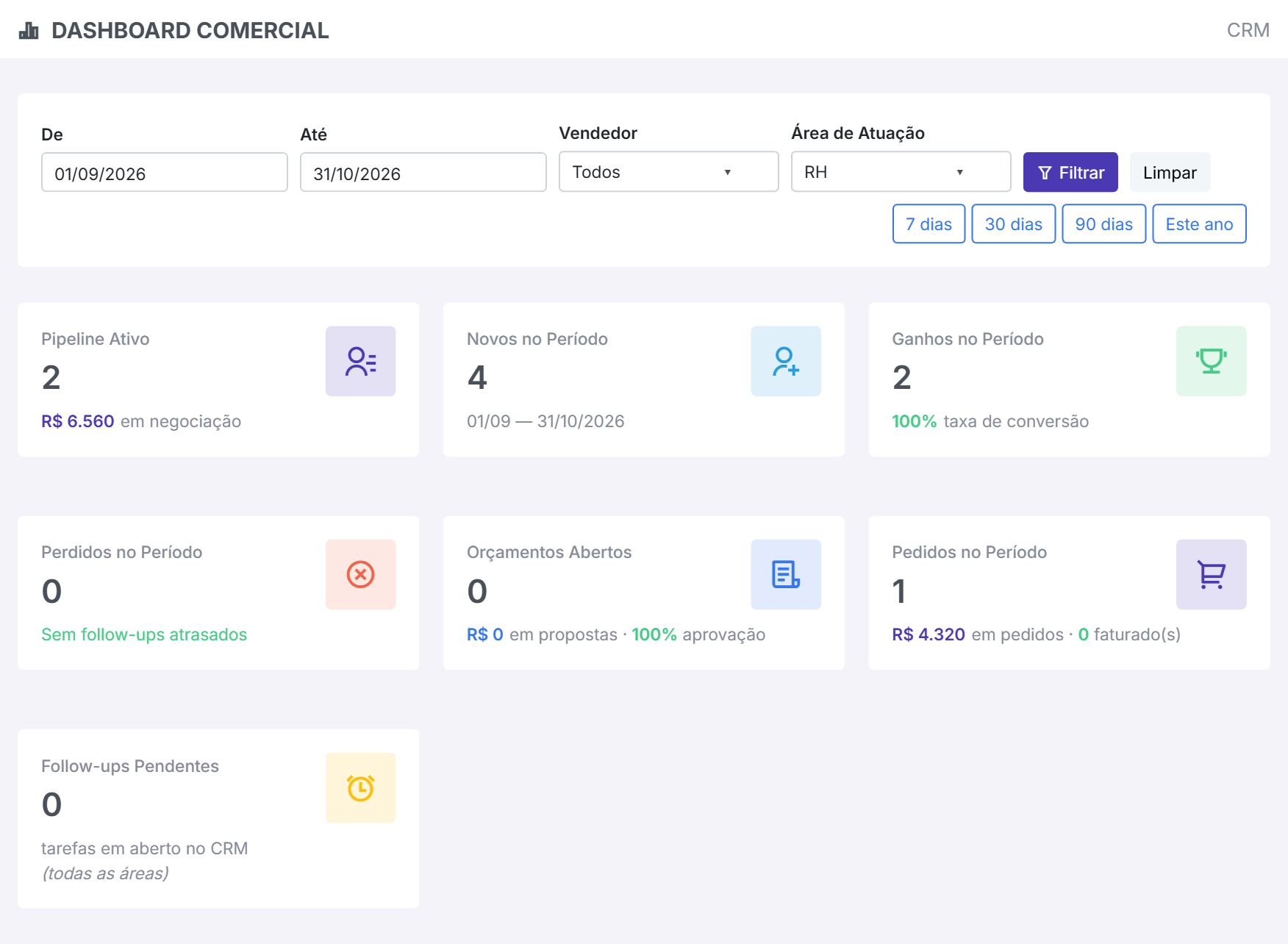Screen dimensions: 1288x944
Task: Click the Perdidos no Período red X icon
Action: coord(360,574)
